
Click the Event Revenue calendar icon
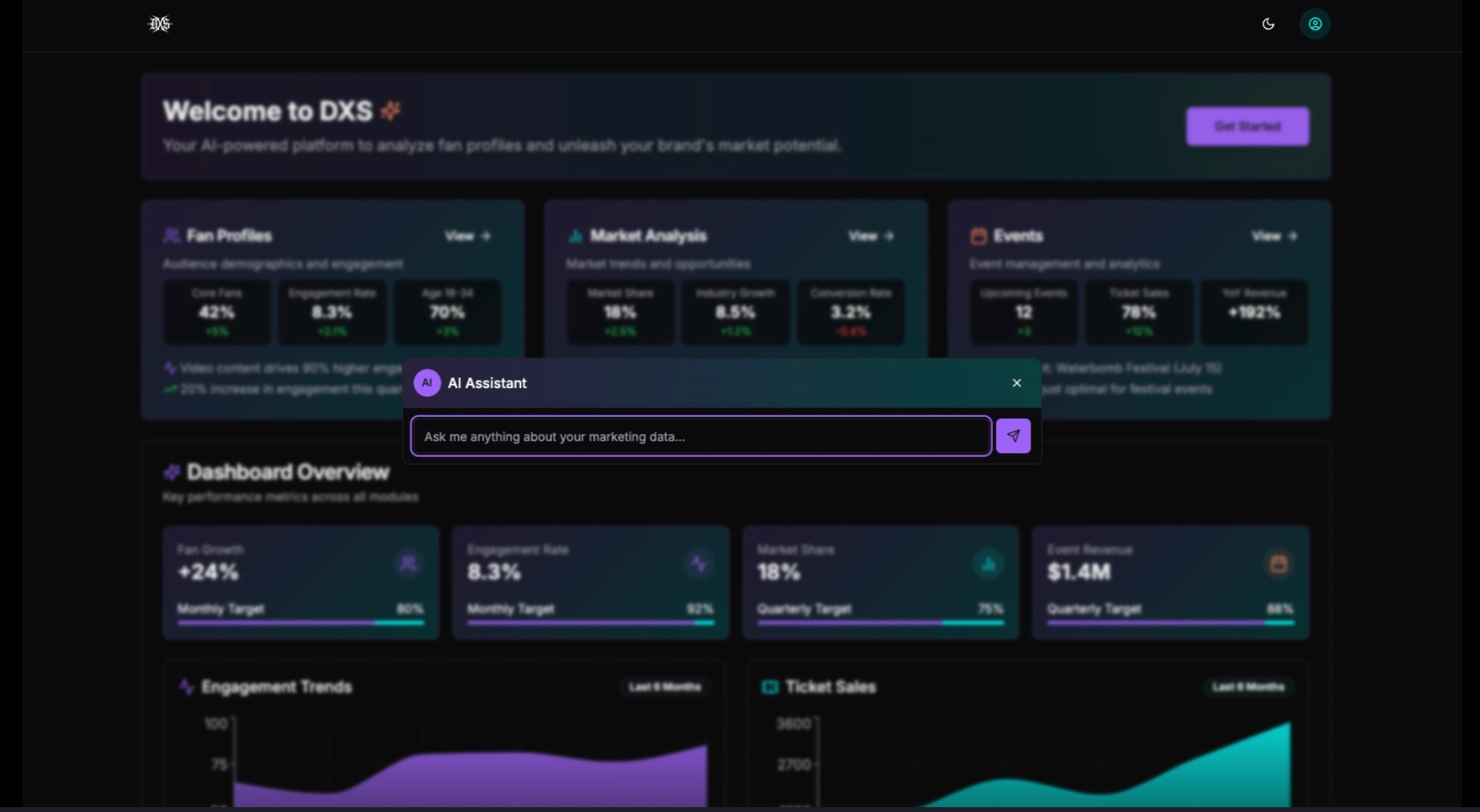pyautogui.click(x=1278, y=564)
